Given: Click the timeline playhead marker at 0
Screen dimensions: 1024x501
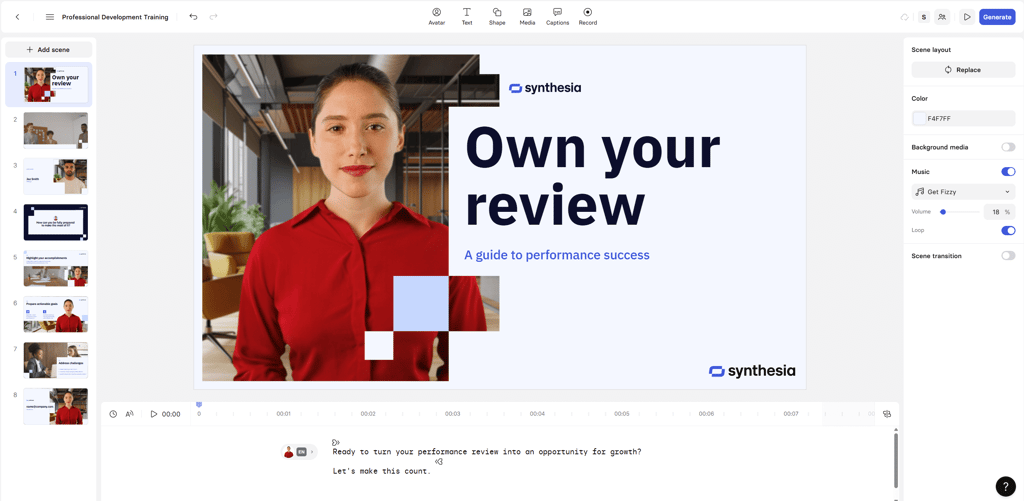Looking at the screenshot, I should pos(199,406).
